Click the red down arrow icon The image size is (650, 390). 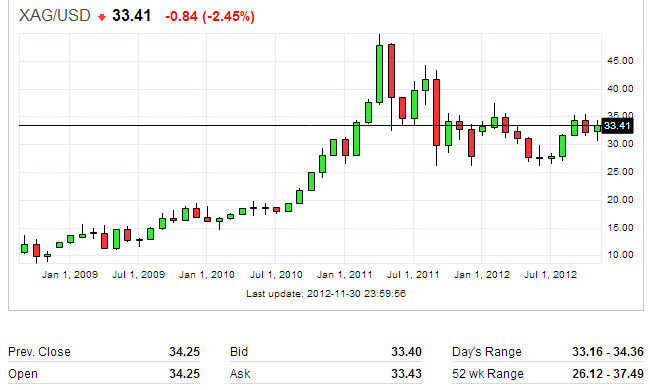[x=102, y=17]
